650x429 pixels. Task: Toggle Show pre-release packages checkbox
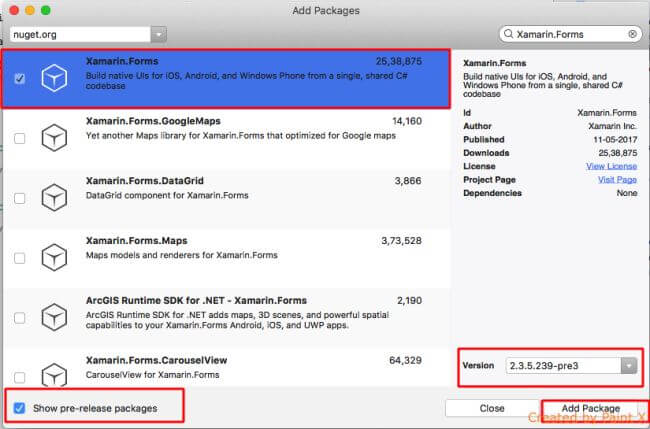[x=19, y=408]
